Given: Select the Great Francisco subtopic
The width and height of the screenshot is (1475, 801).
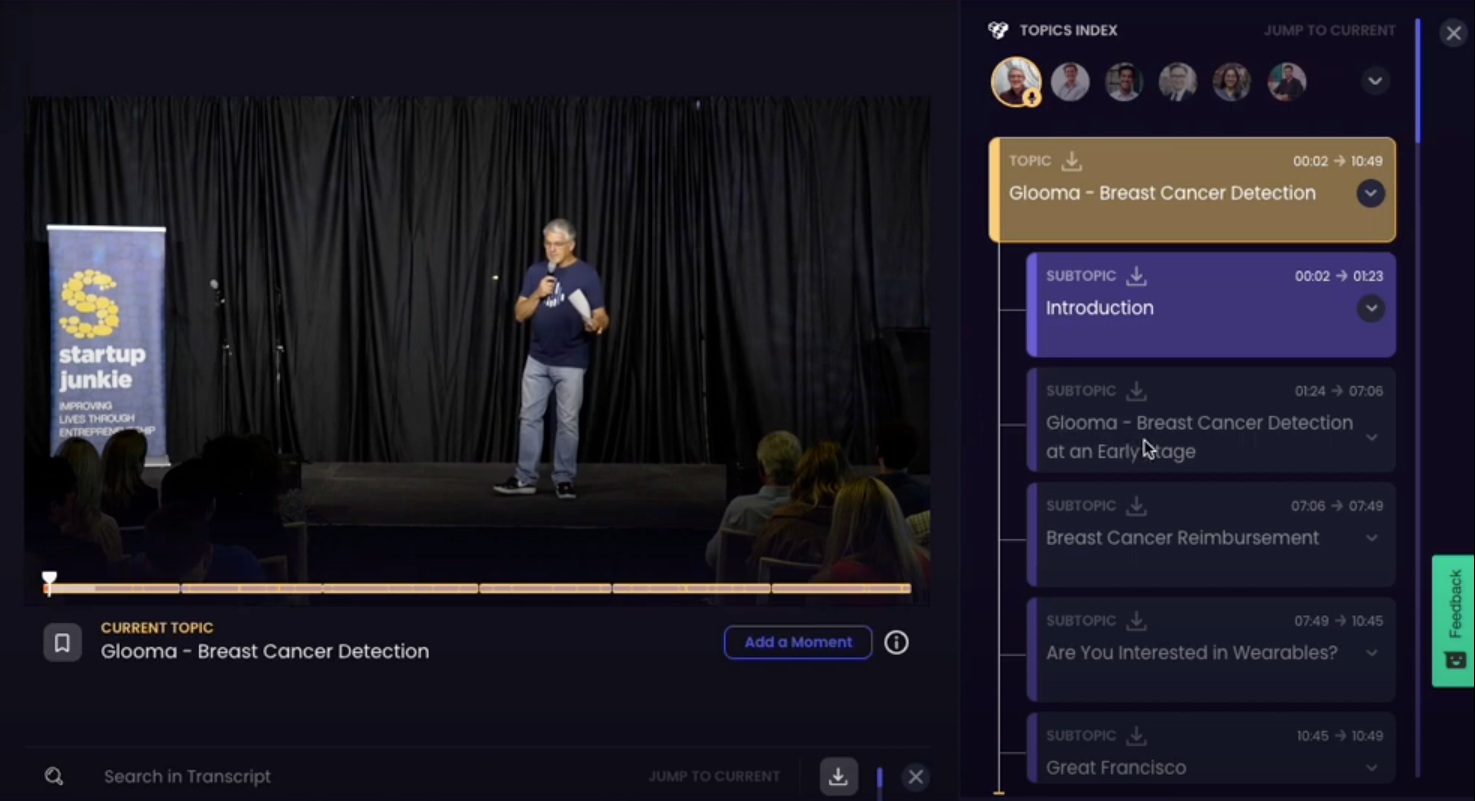Looking at the screenshot, I should click(1211, 748).
